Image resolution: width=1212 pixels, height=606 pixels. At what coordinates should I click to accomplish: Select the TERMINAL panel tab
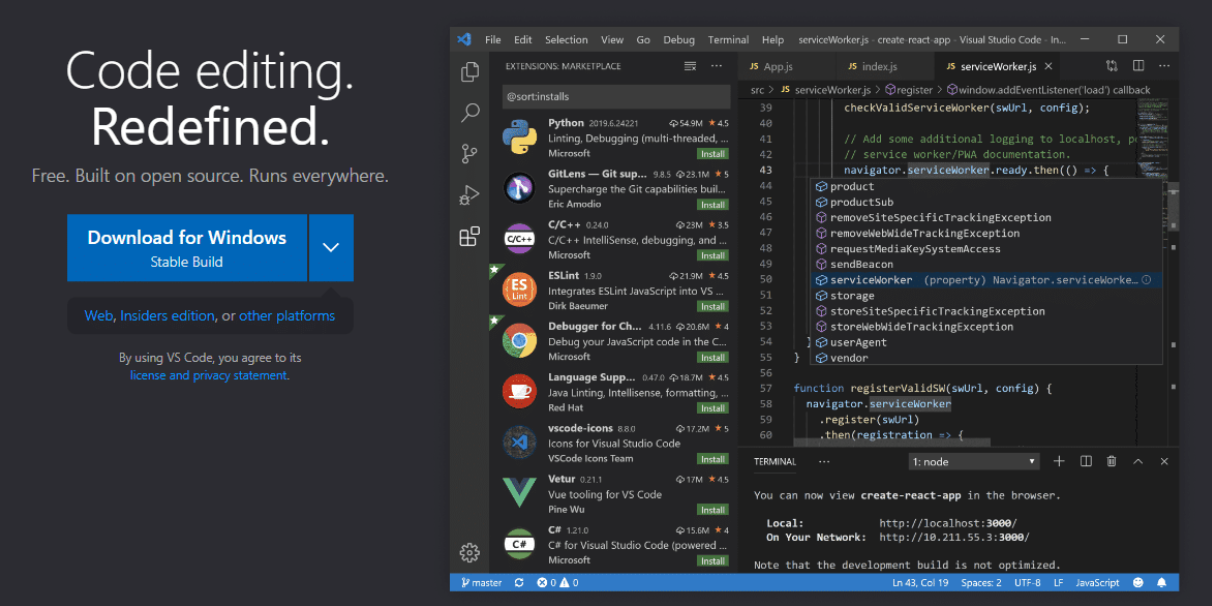[775, 462]
